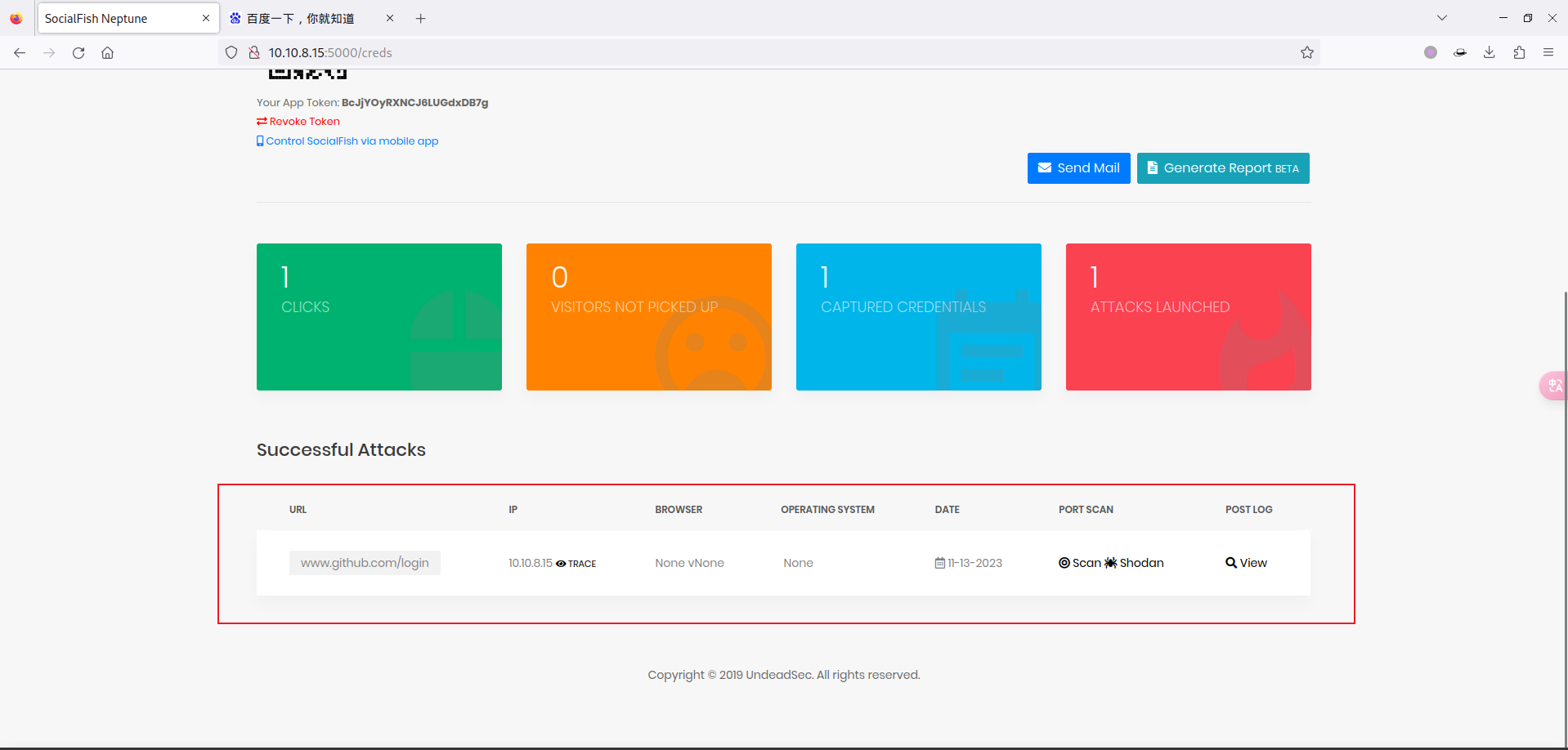The image size is (1568, 750).
Task: Click the pink translate floating side icon
Action: tap(1554, 386)
